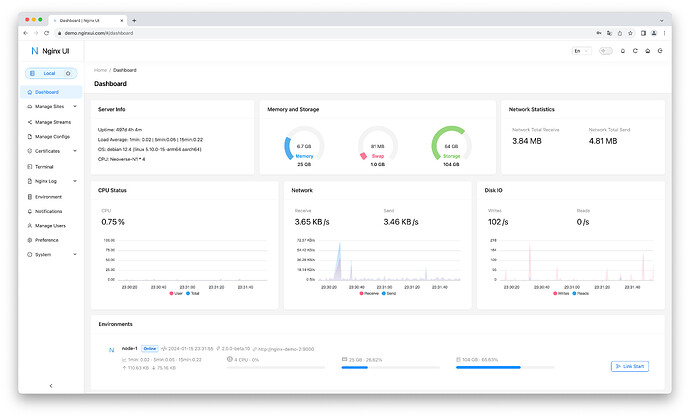Toggle Writes legend in Disk IO chart
Image resolution: width=690 pixels, height=417 pixels.
tap(561, 293)
